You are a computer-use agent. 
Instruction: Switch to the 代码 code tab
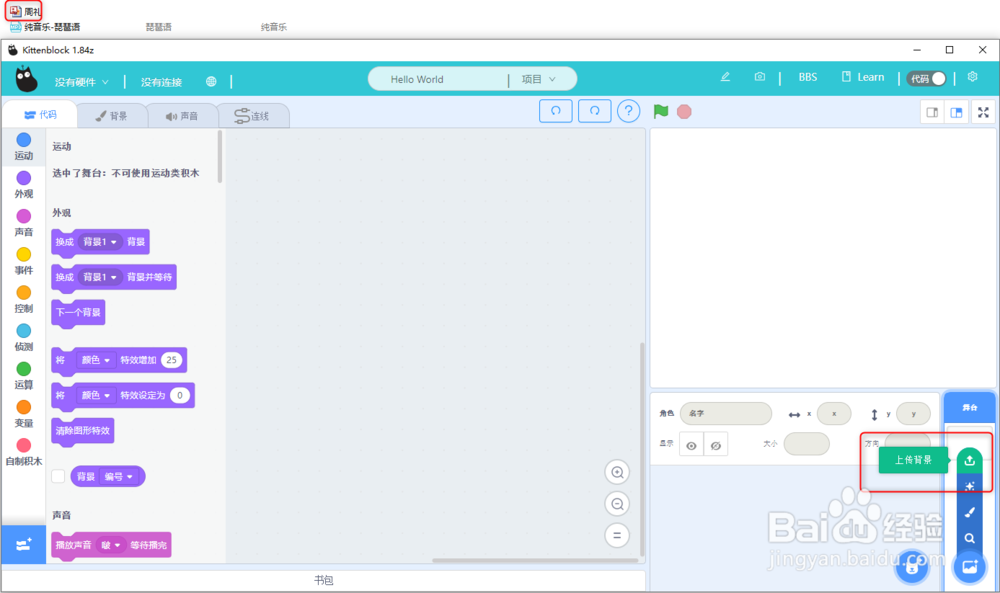tap(40, 115)
